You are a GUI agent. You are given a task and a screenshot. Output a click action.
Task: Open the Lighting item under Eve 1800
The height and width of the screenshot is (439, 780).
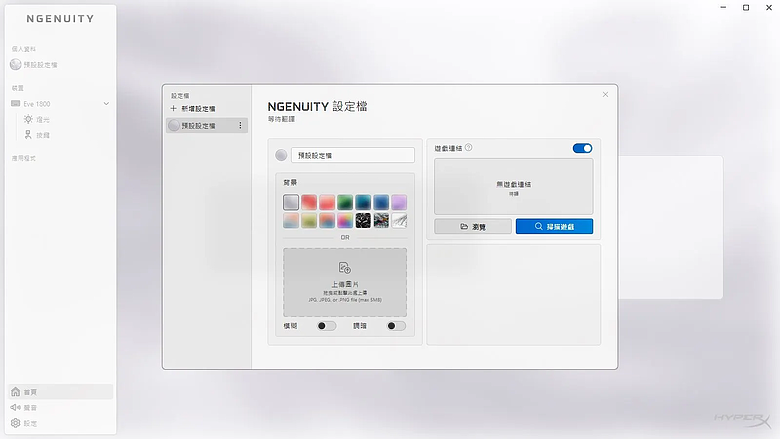click(x=37, y=119)
